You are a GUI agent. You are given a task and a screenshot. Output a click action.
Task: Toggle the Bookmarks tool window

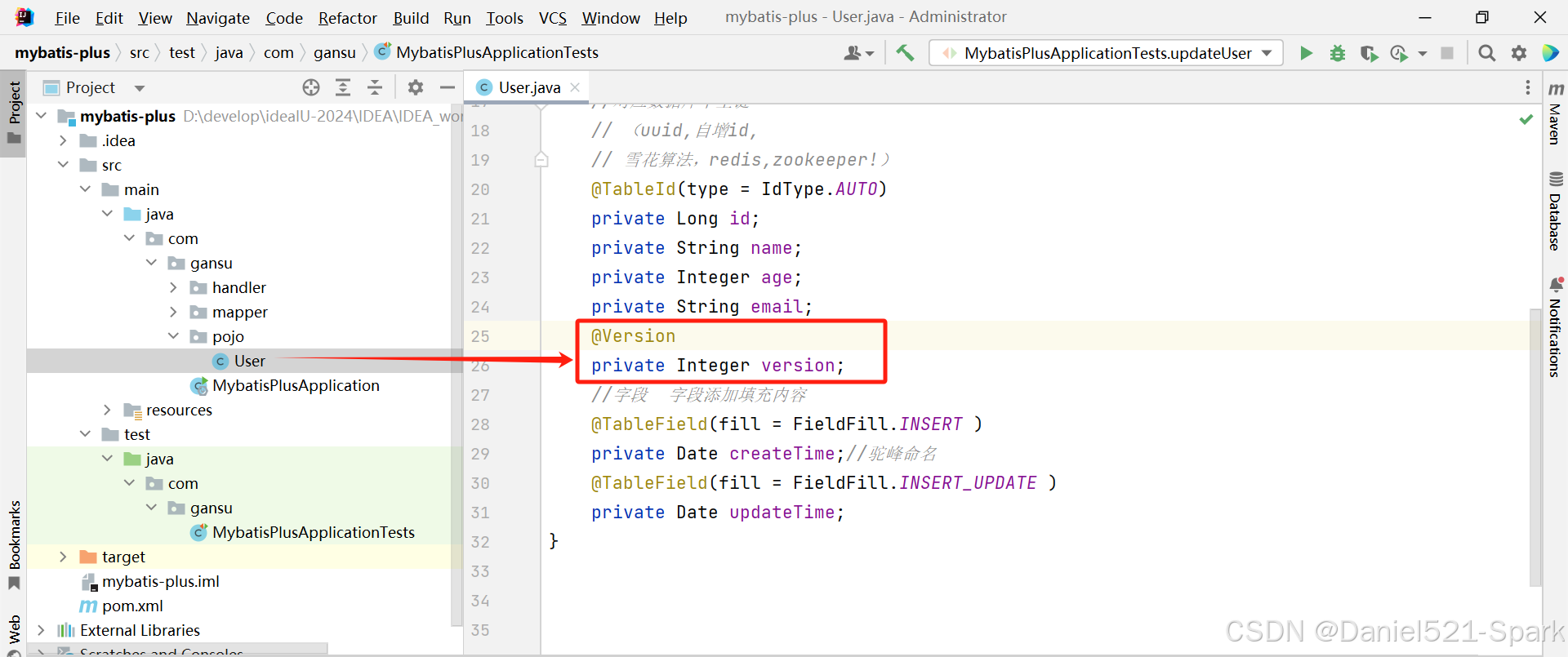tap(14, 544)
